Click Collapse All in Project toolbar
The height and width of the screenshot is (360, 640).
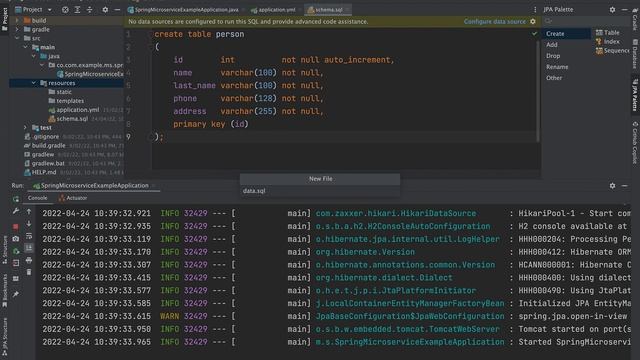pos(89,9)
